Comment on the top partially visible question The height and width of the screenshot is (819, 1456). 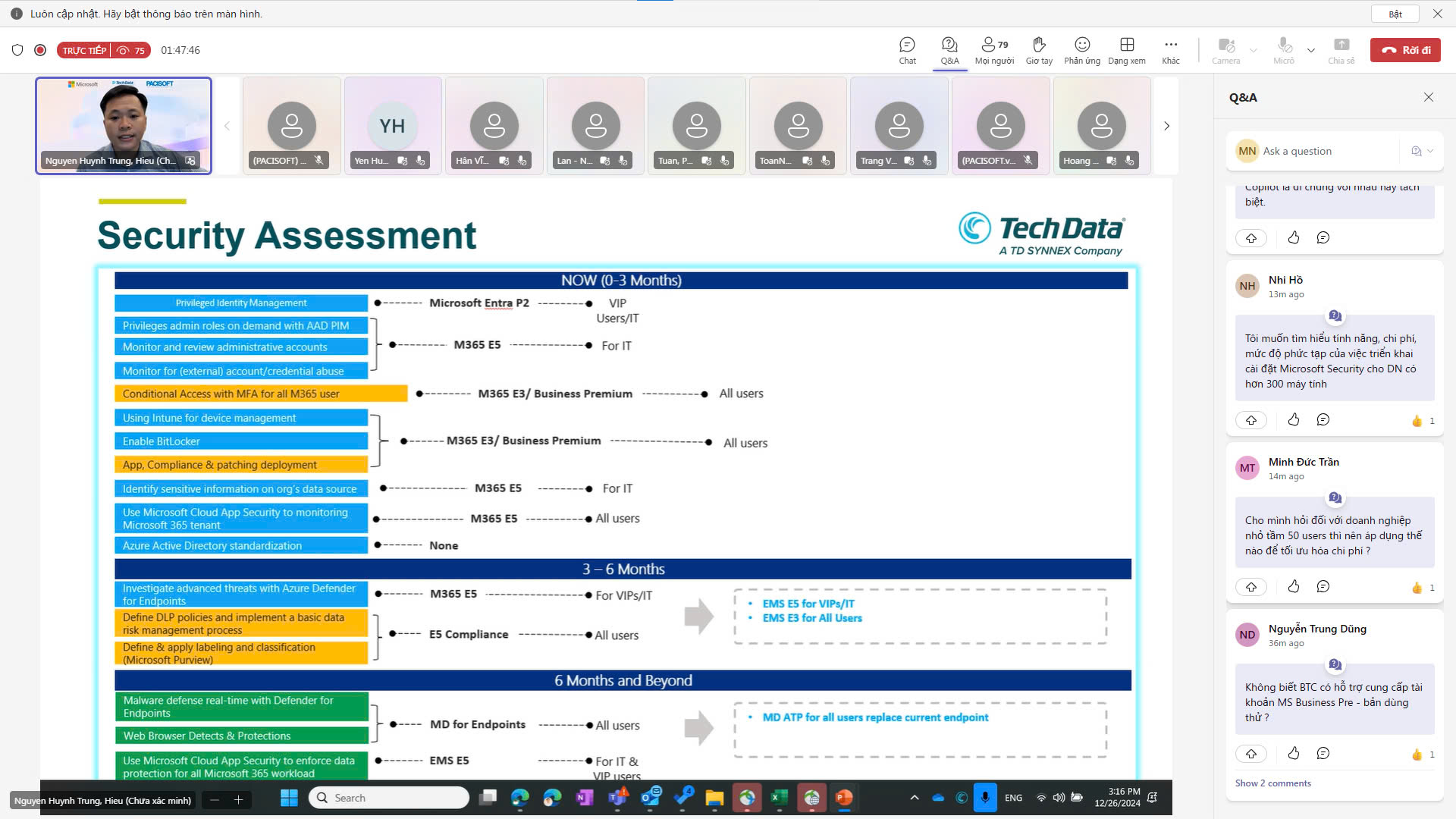tap(1323, 238)
